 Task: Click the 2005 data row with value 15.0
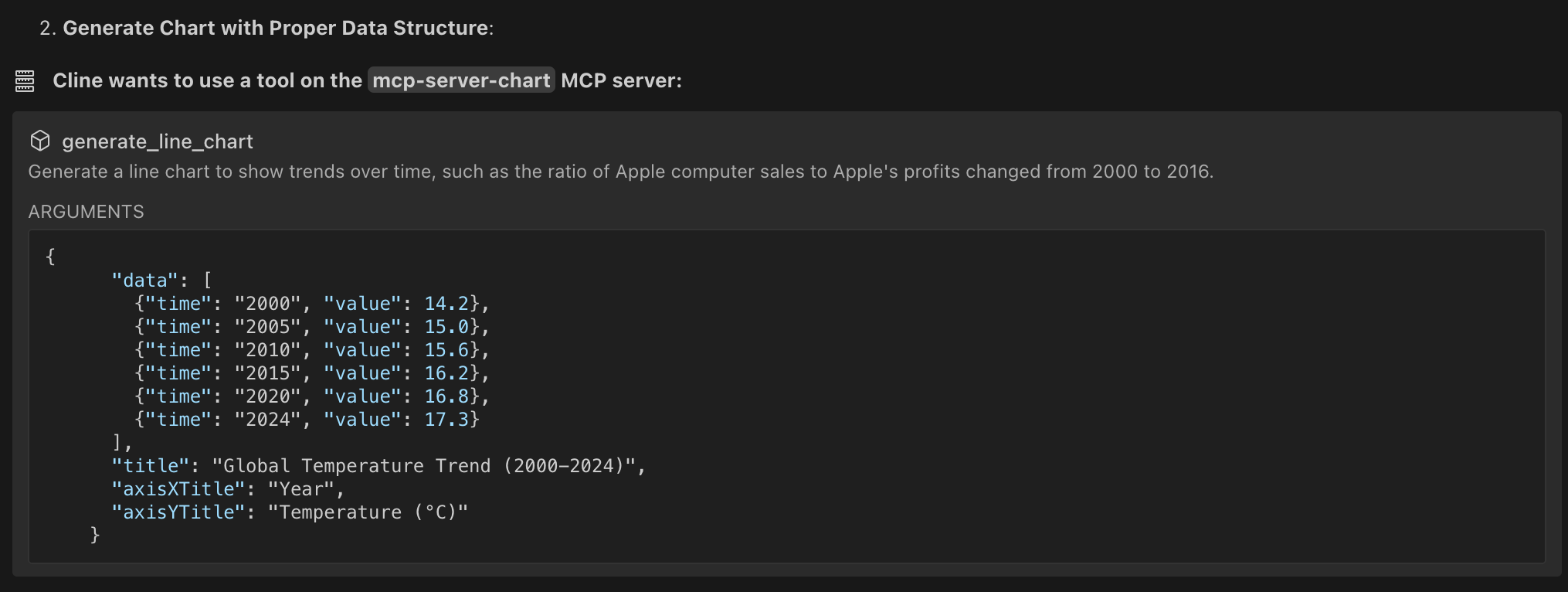pos(312,327)
